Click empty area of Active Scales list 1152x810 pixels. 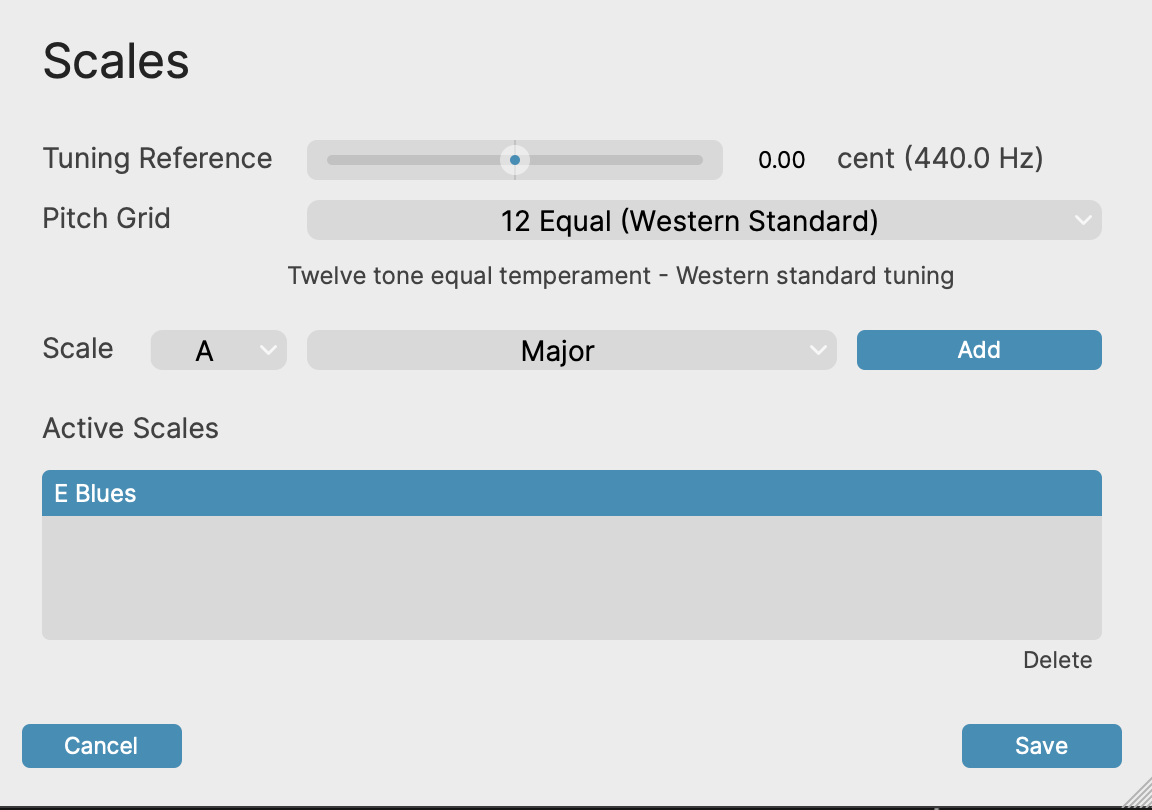[571, 578]
